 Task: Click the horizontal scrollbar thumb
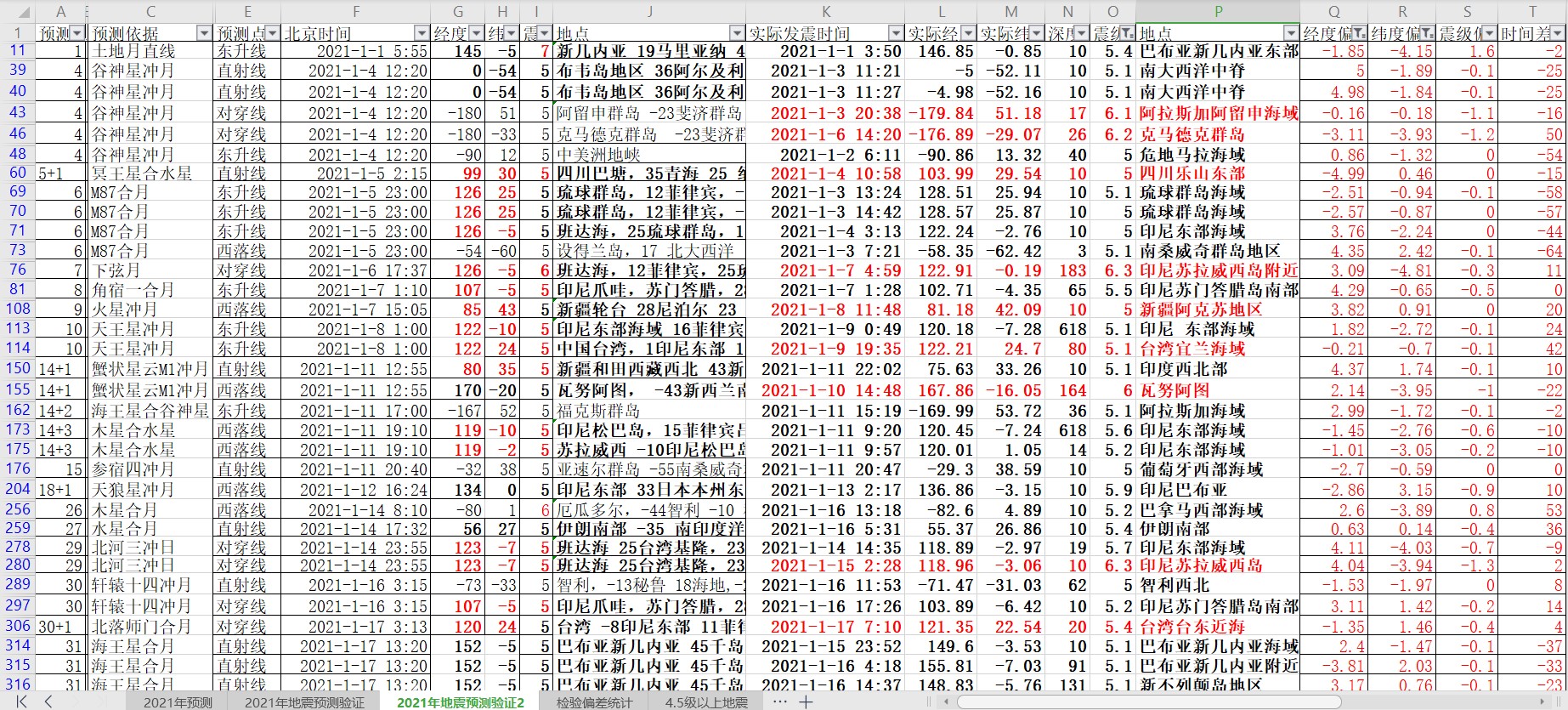(x=1147, y=702)
